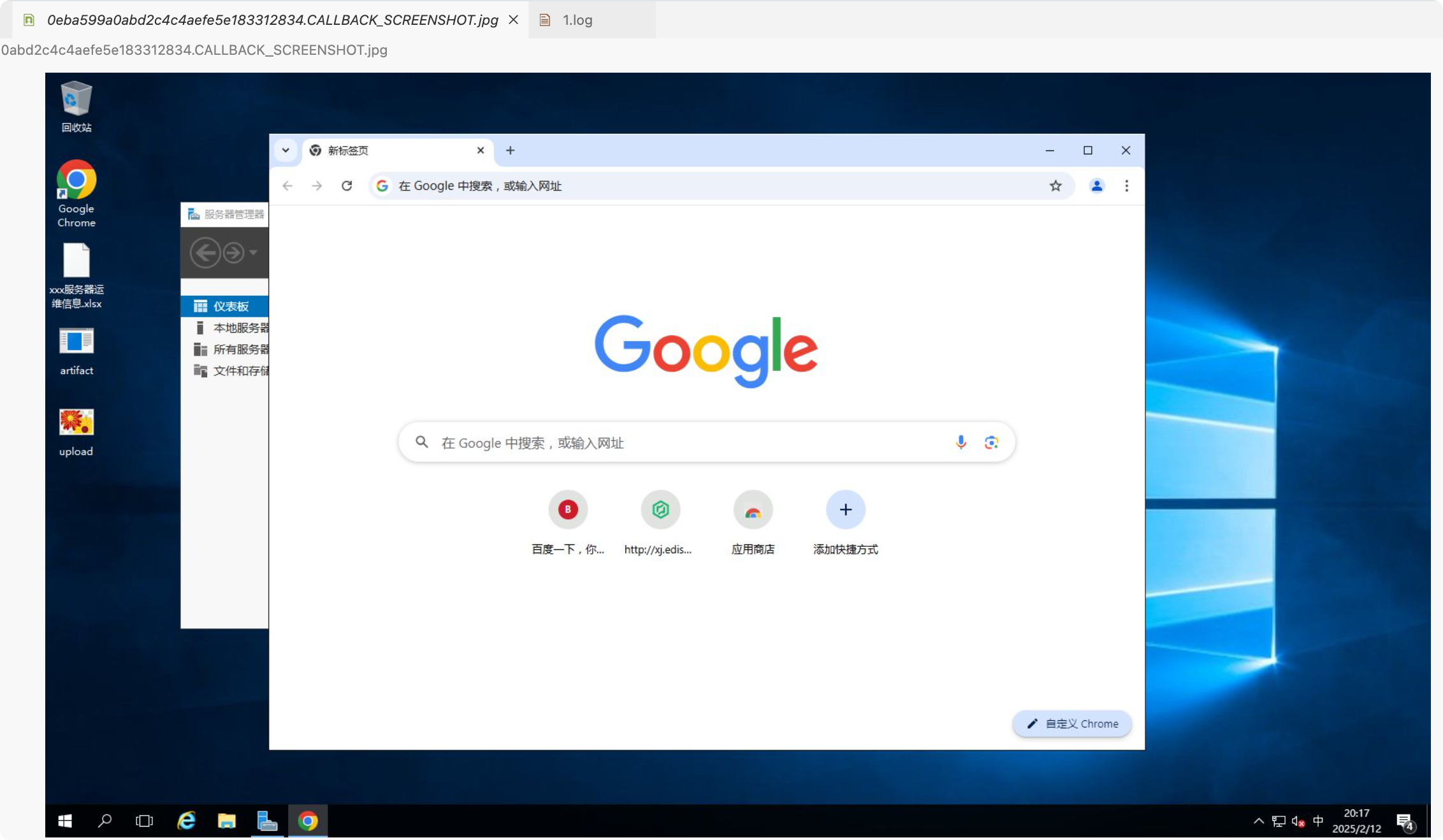Click the Google search box on the page

click(x=706, y=442)
